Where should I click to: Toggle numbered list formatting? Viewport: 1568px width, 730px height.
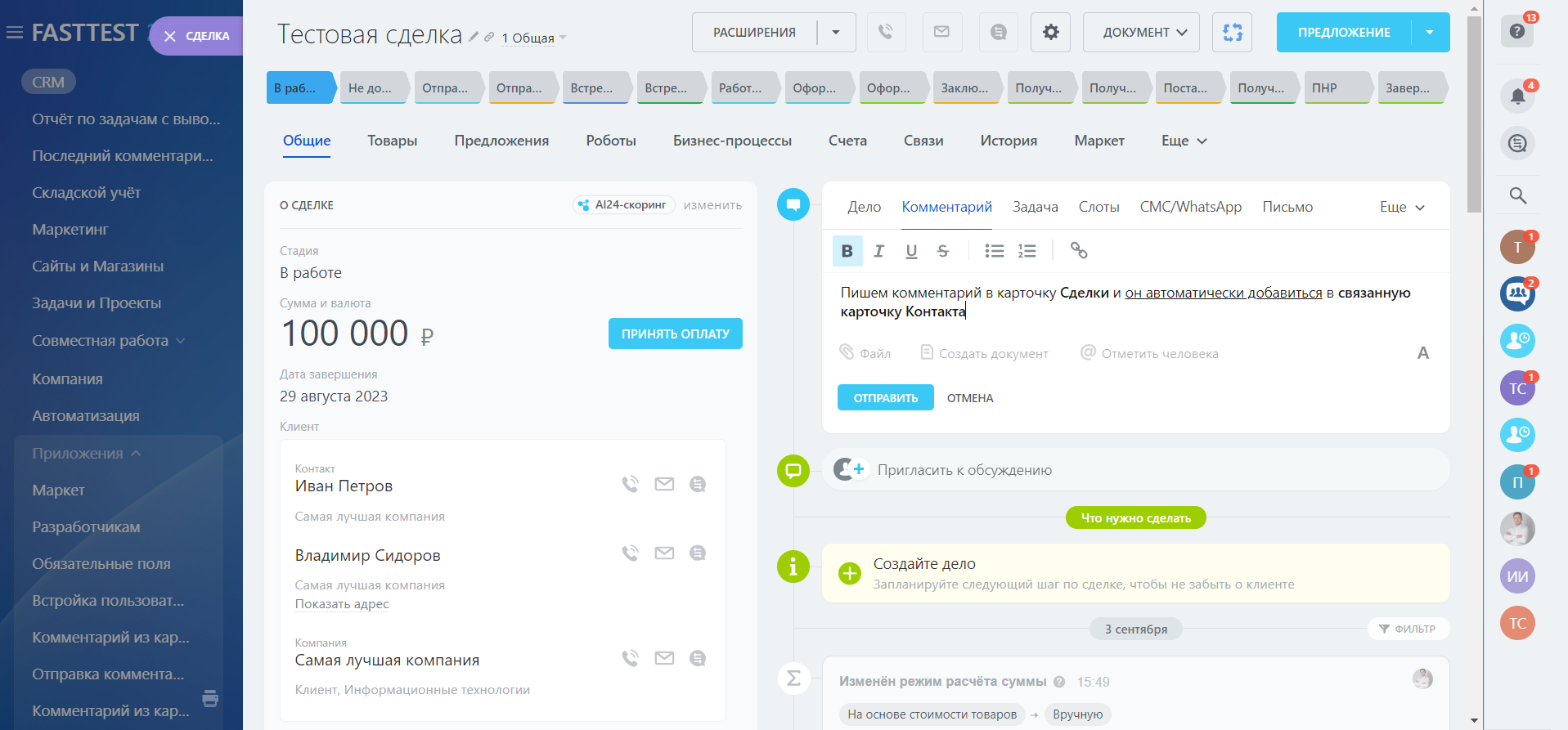1027,251
